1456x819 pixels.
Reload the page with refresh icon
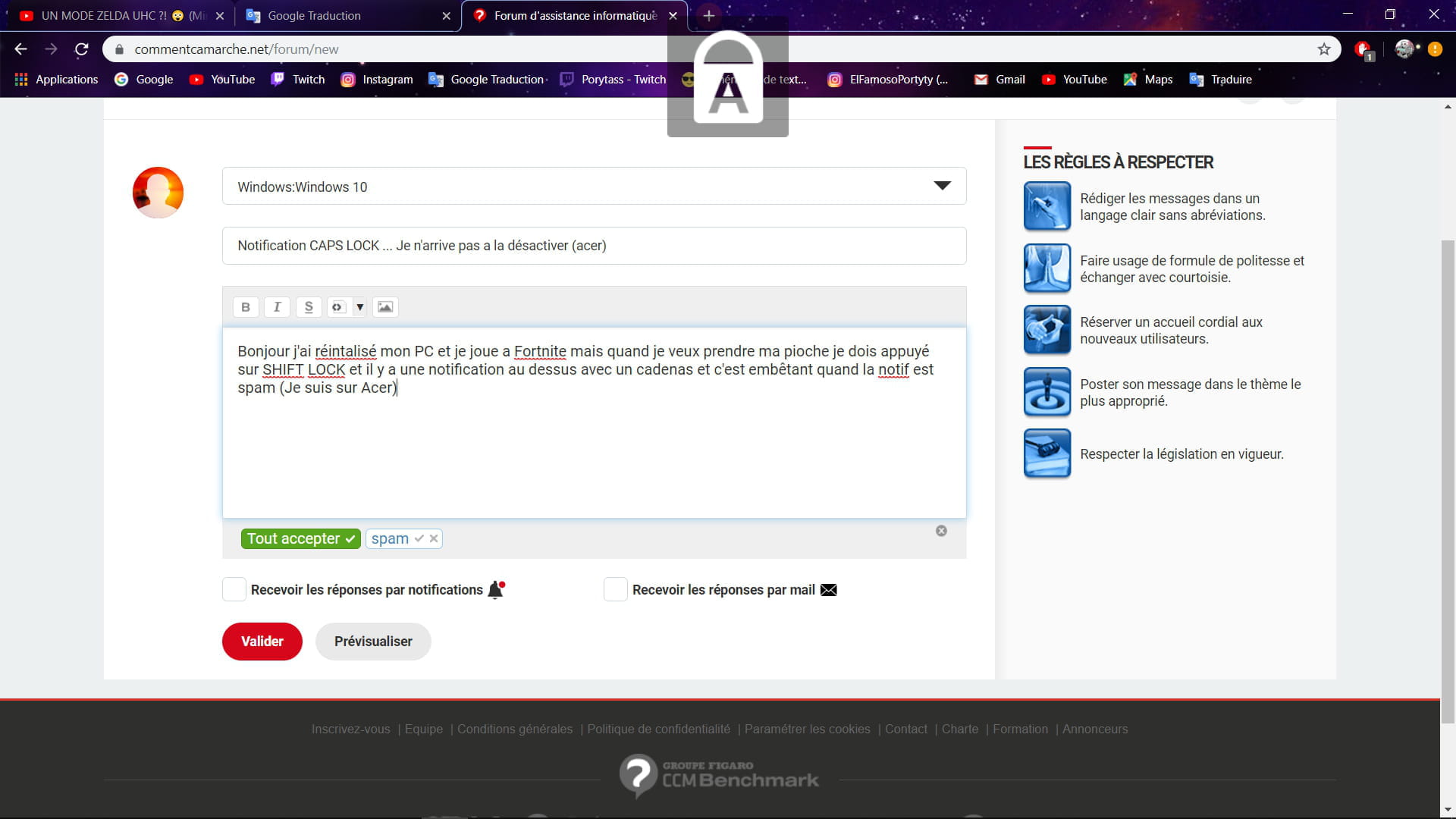coord(82,49)
